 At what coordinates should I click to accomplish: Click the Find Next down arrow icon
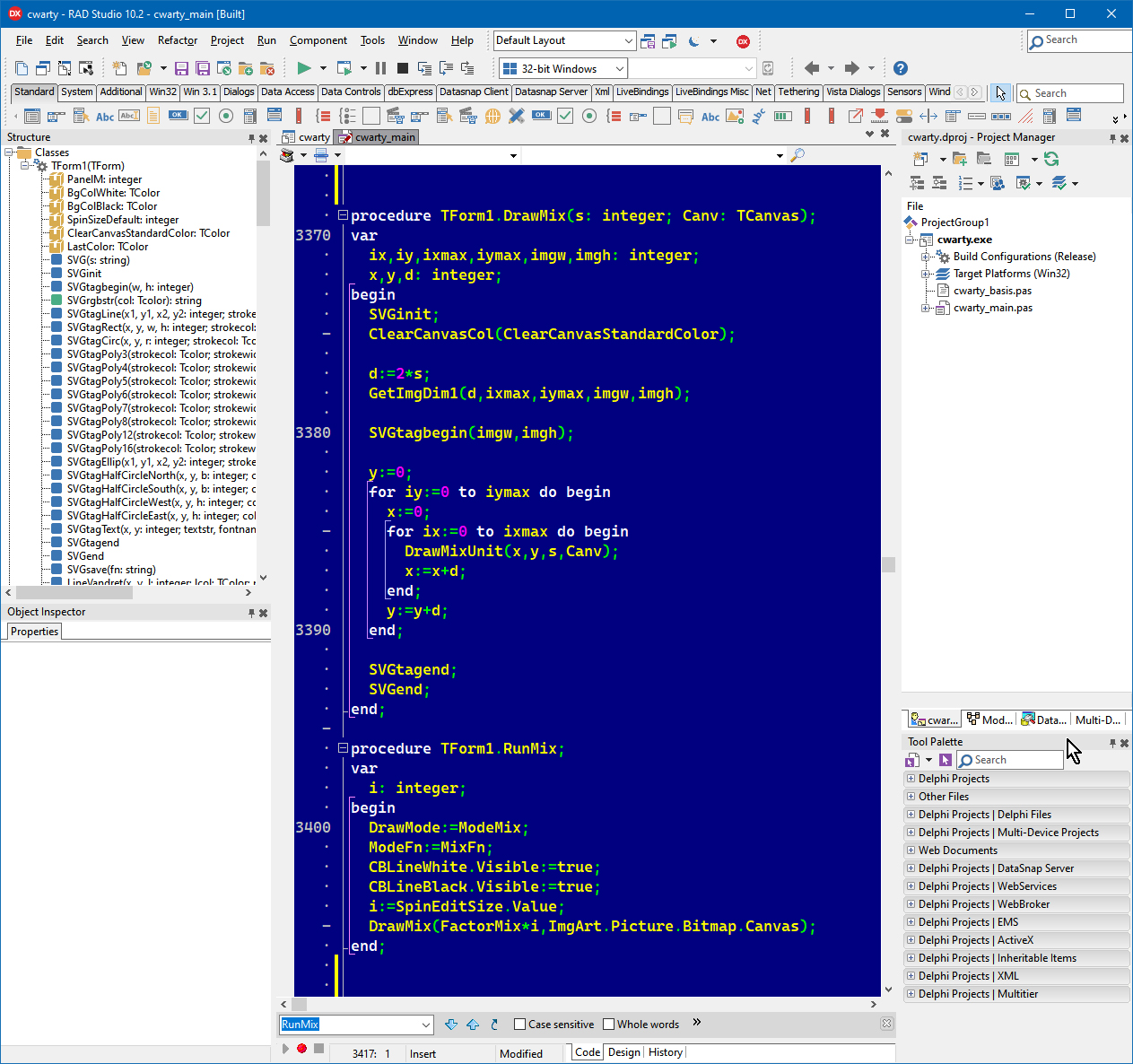450,1024
